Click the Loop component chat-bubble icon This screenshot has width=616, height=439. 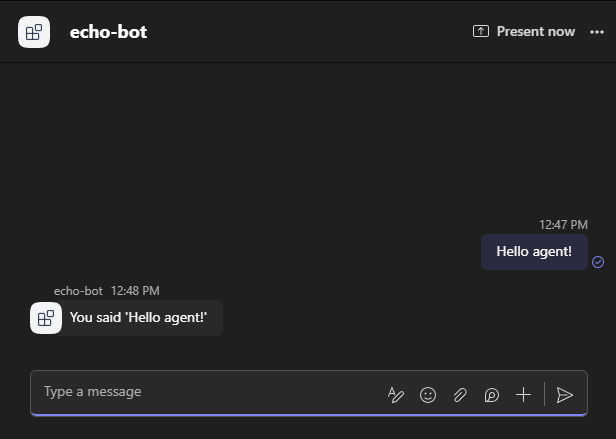[491, 395]
